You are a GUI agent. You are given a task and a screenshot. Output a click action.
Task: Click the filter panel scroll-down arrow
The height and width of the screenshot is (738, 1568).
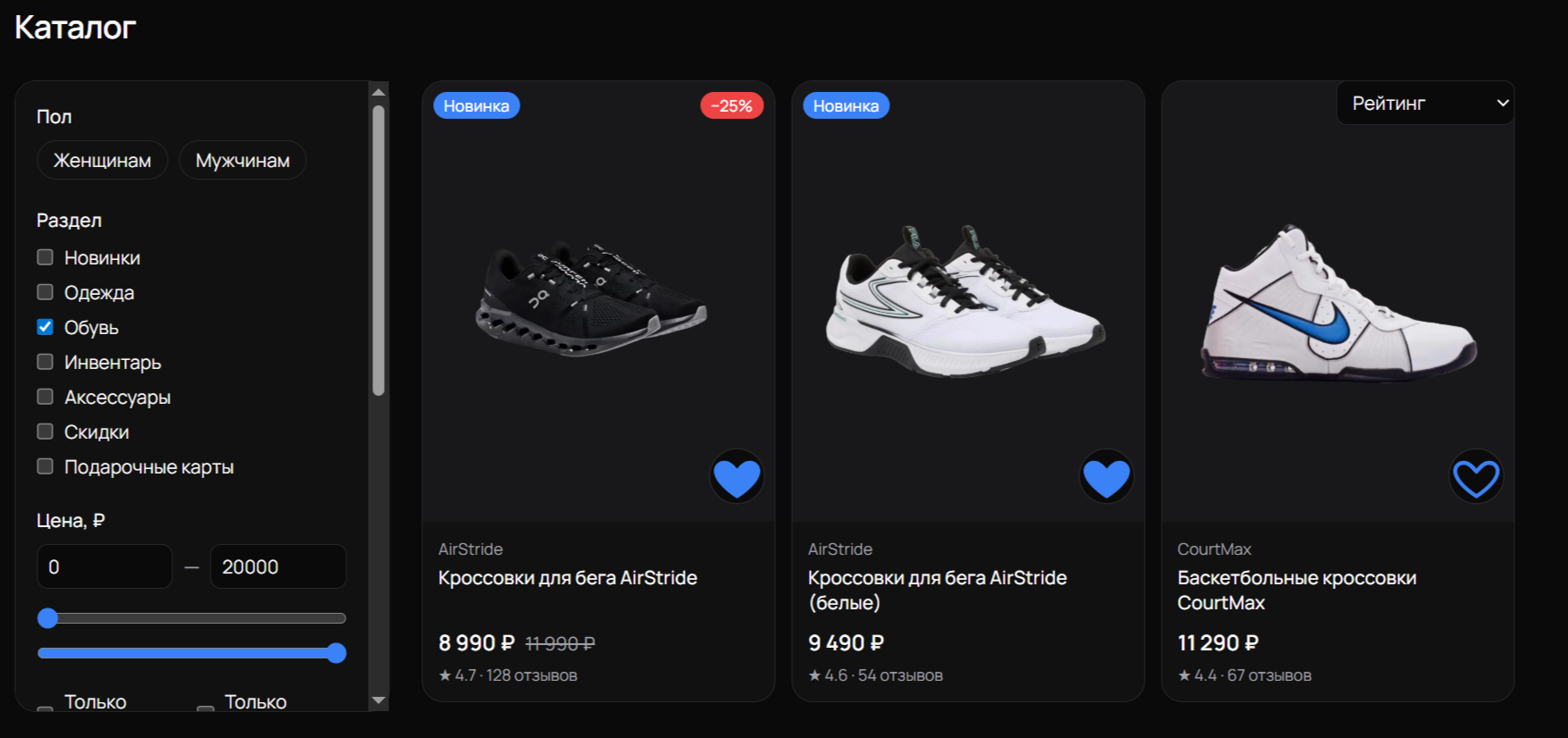(379, 700)
